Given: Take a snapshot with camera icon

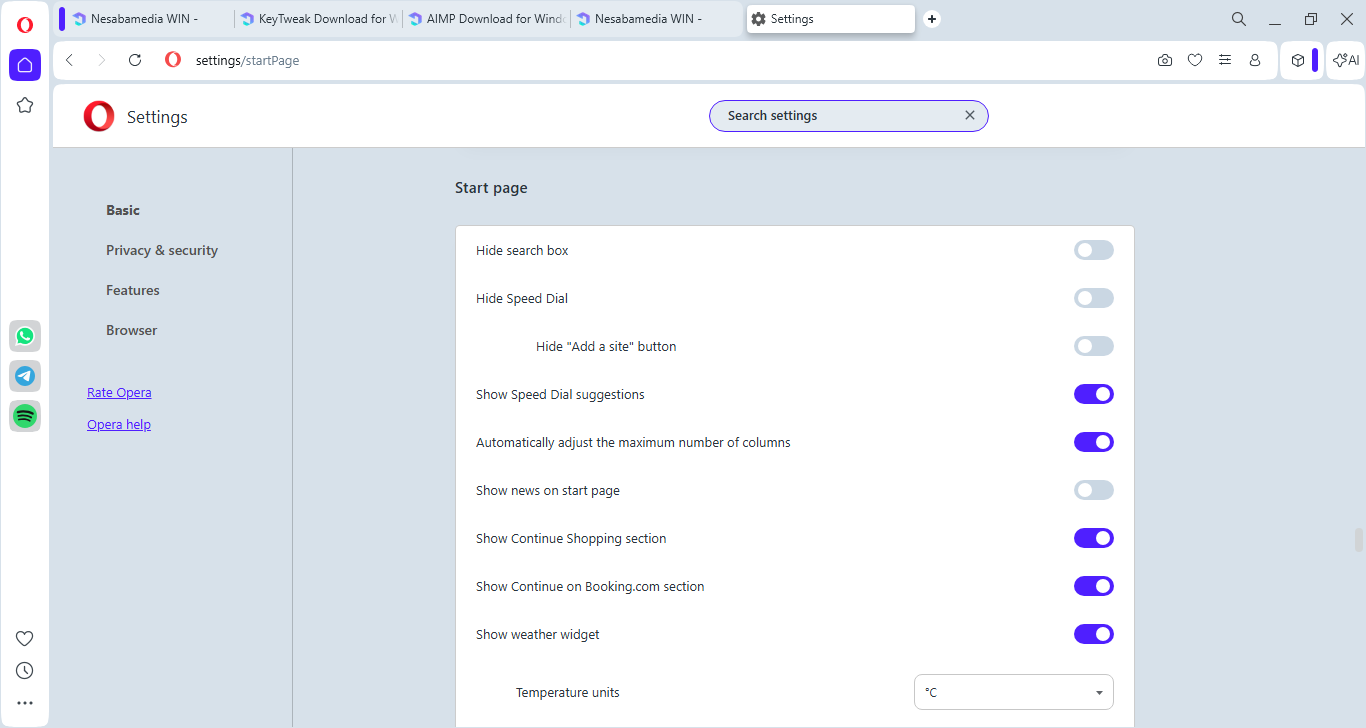Looking at the screenshot, I should 1165,60.
